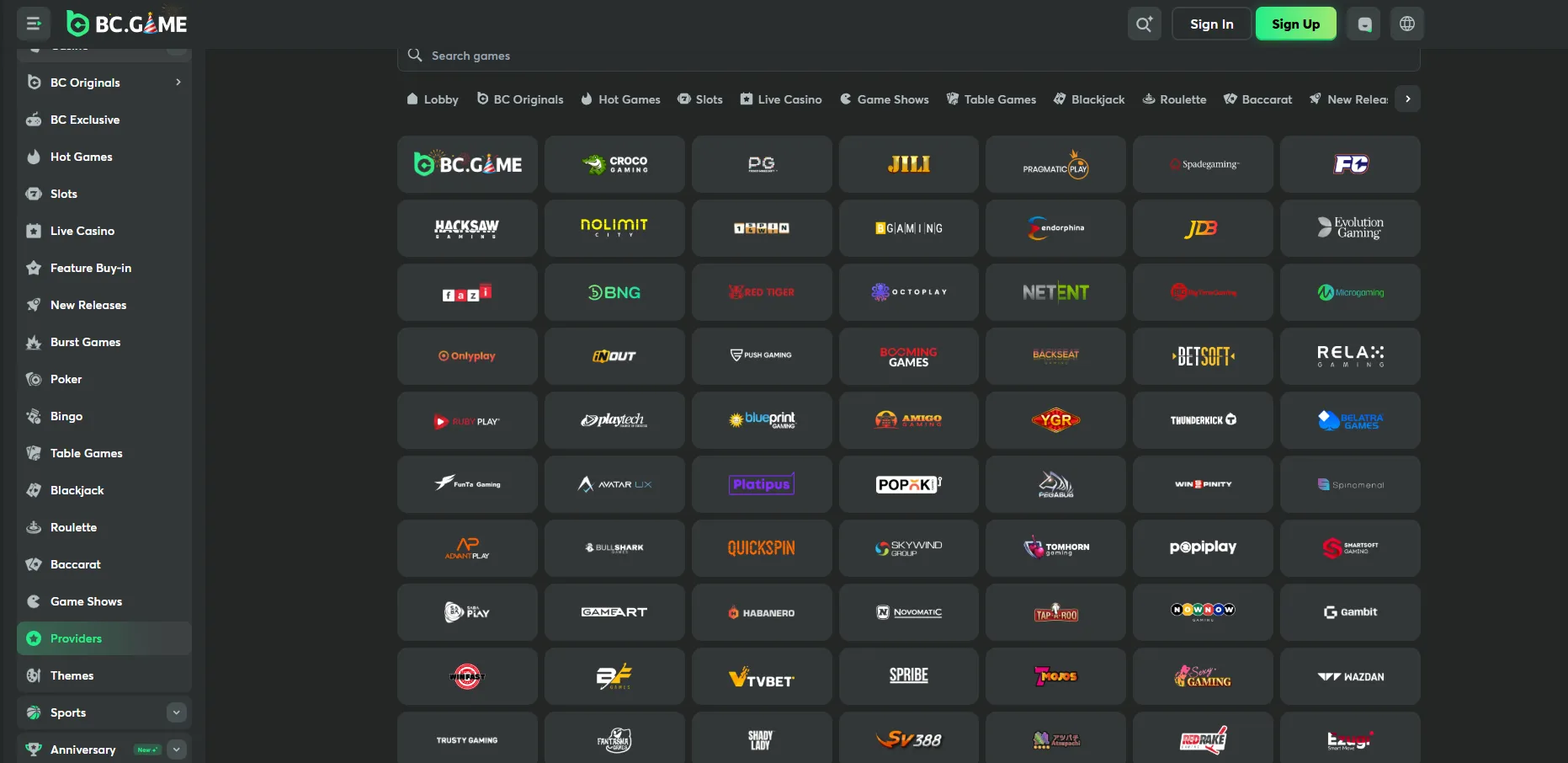Switch to the Live Casino tab
The height and width of the screenshot is (763, 1568).
tap(780, 99)
